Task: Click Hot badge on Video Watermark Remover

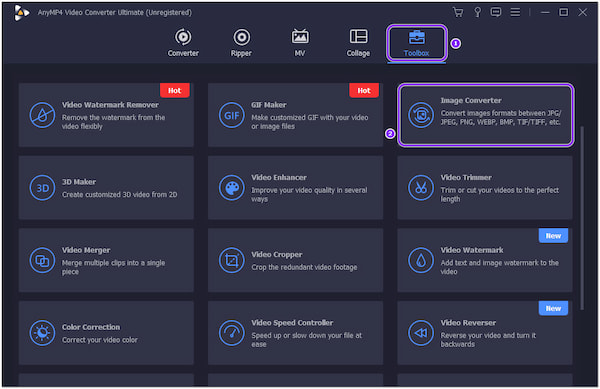Action: coord(174,91)
